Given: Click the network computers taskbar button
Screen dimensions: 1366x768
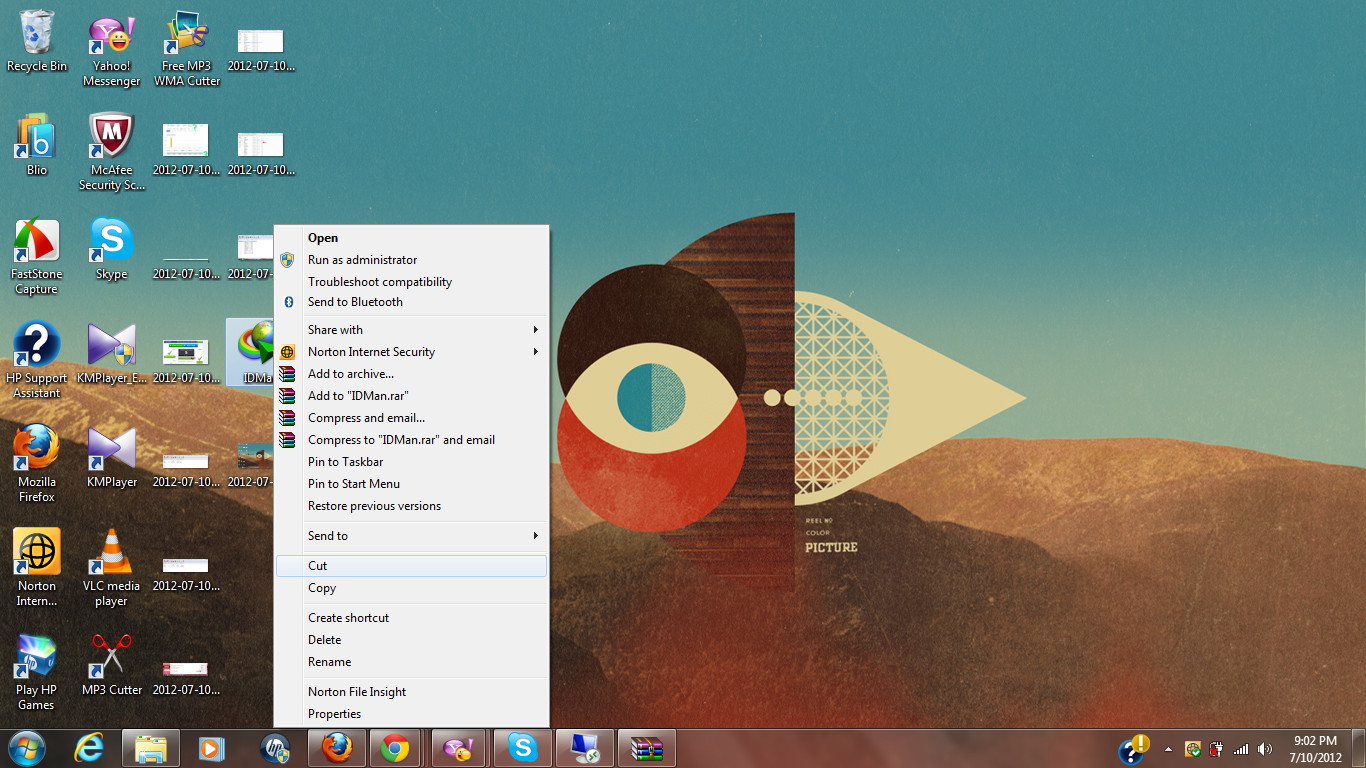Looking at the screenshot, I should [x=585, y=748].
